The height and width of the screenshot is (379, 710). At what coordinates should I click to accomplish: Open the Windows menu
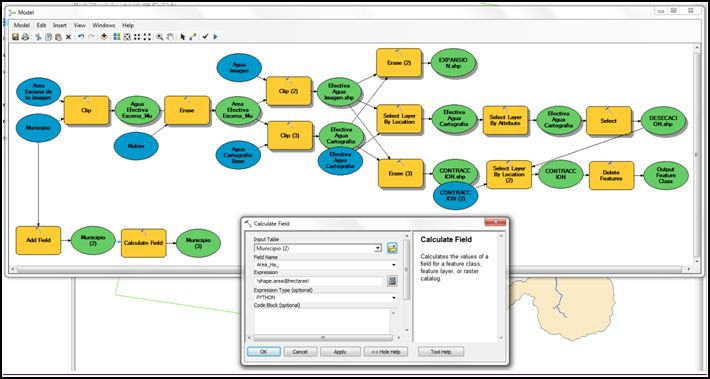click(104, 25)
